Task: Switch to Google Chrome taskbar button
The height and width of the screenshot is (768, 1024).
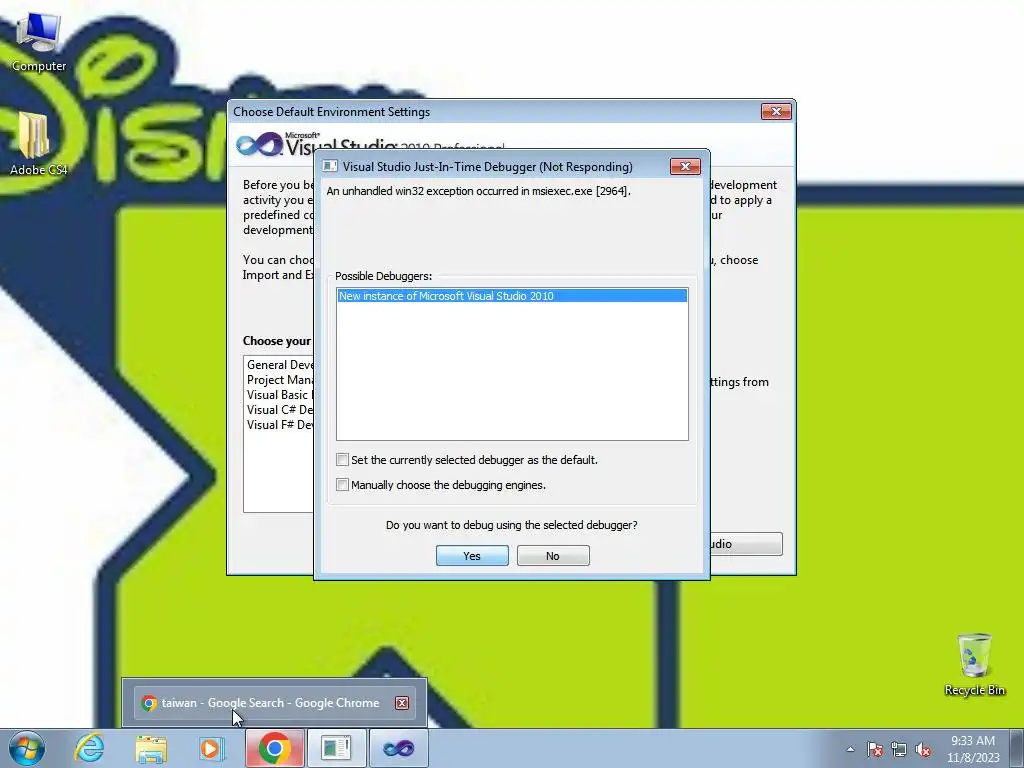Action: (x=275, y=748)
